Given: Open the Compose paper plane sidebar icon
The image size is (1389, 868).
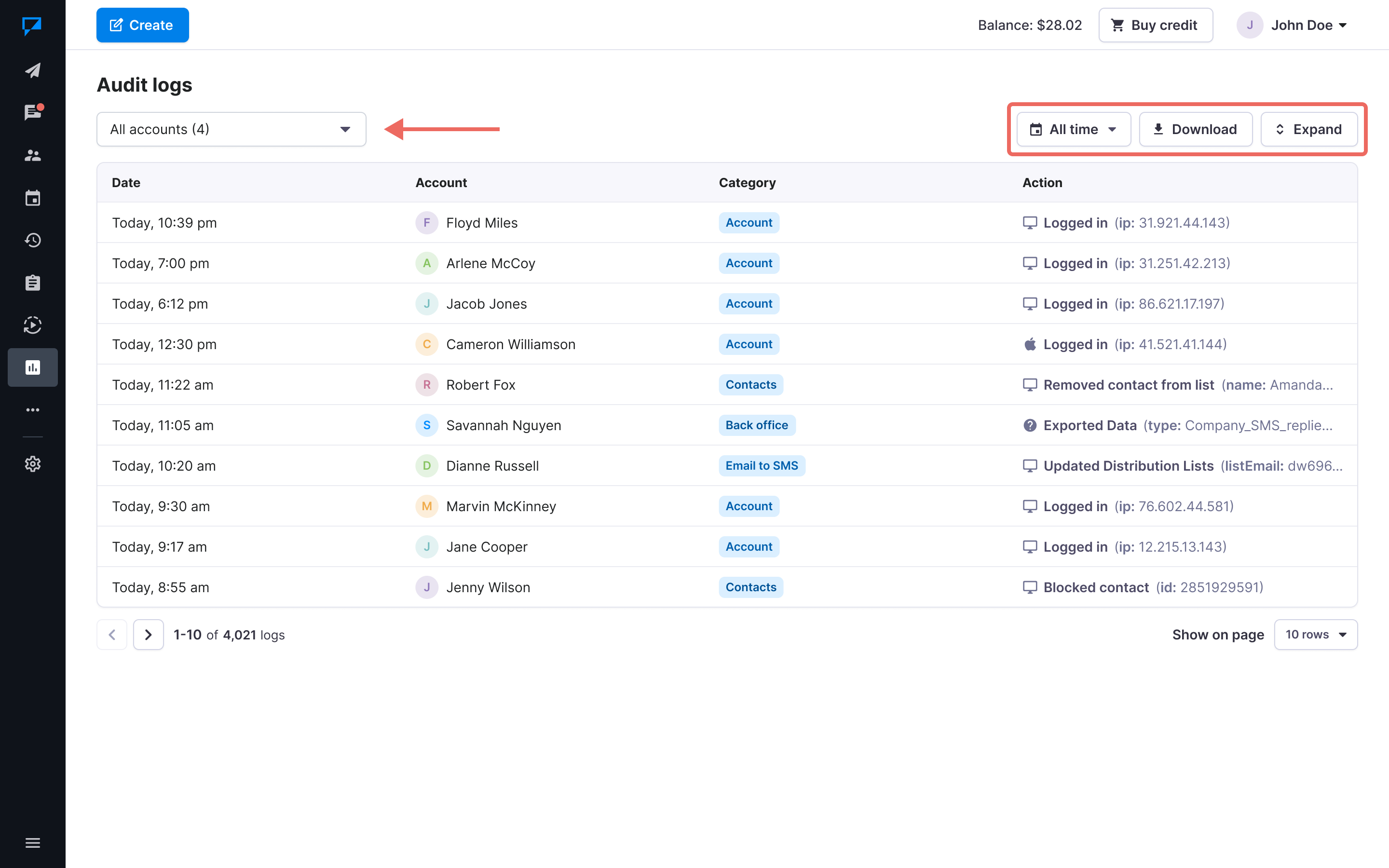Looking at the screenshot, I should pyautogui.click(x=33, y=70).
